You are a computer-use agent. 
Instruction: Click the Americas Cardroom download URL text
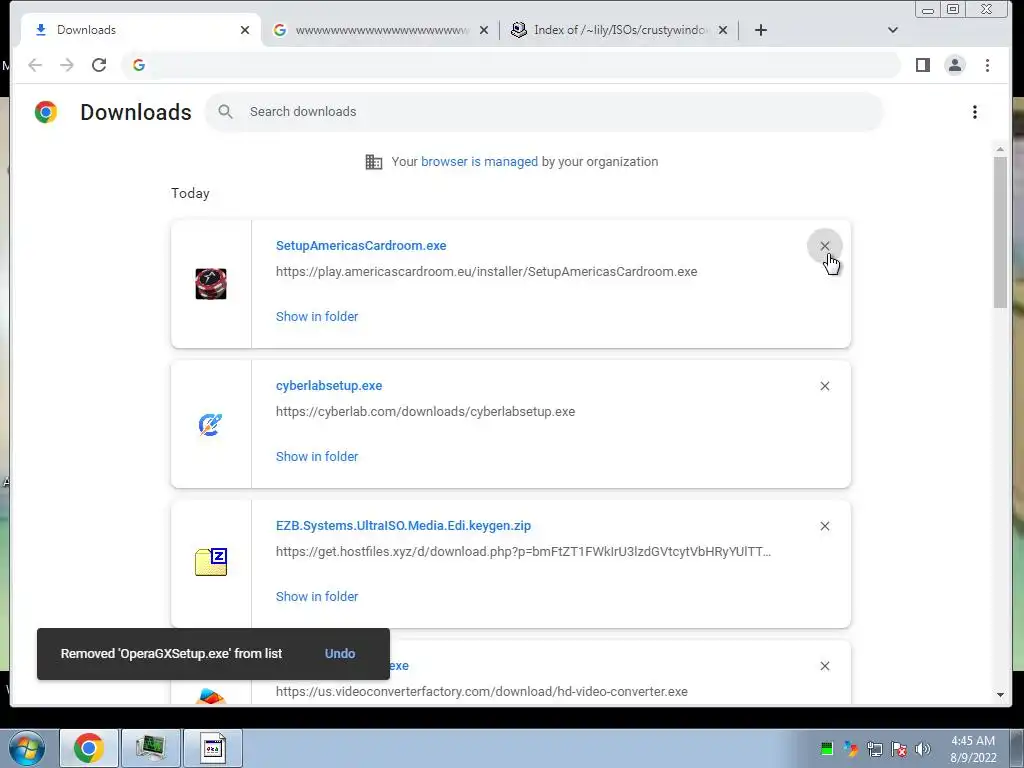pyautogui.click(x=487, y=272)
